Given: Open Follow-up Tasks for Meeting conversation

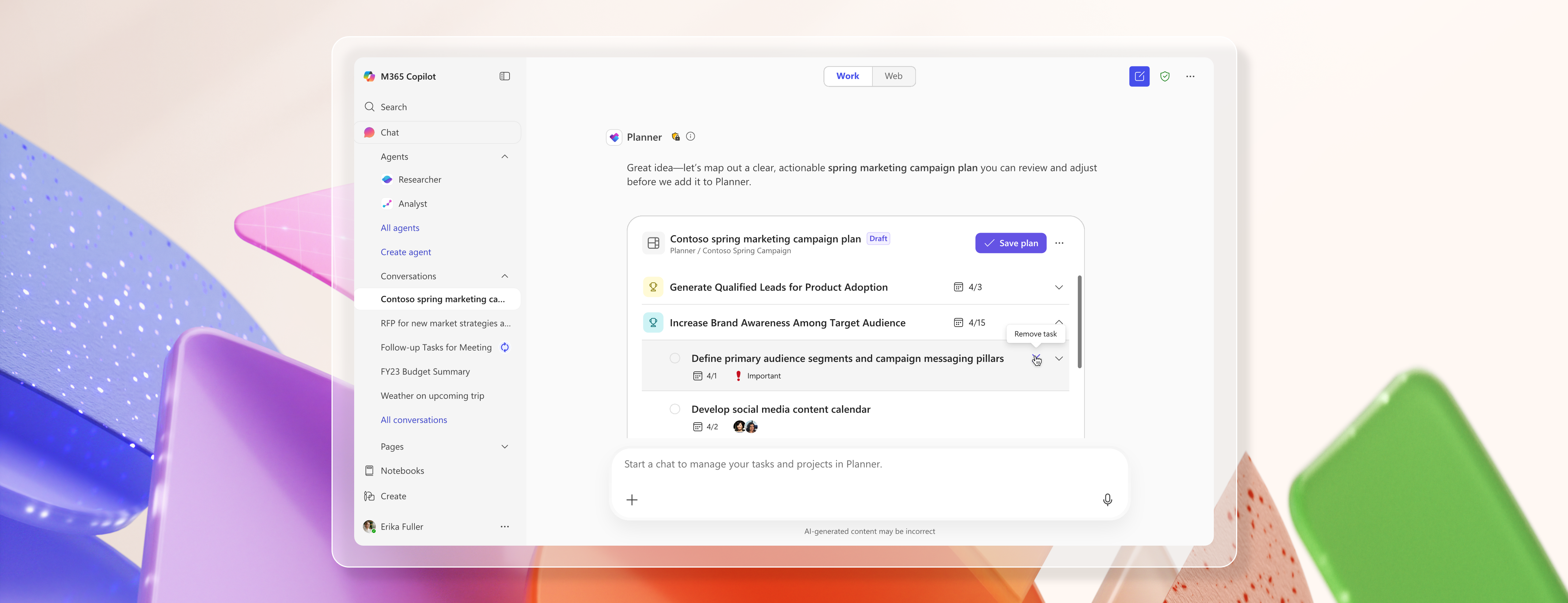Looking at the screenshot, I should [436, 347].
